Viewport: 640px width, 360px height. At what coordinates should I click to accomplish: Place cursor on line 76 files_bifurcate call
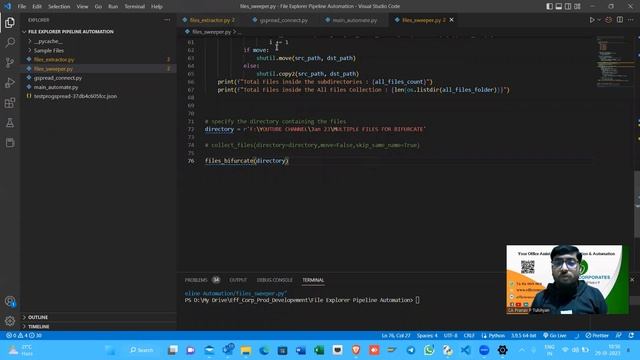pos(247,161)
